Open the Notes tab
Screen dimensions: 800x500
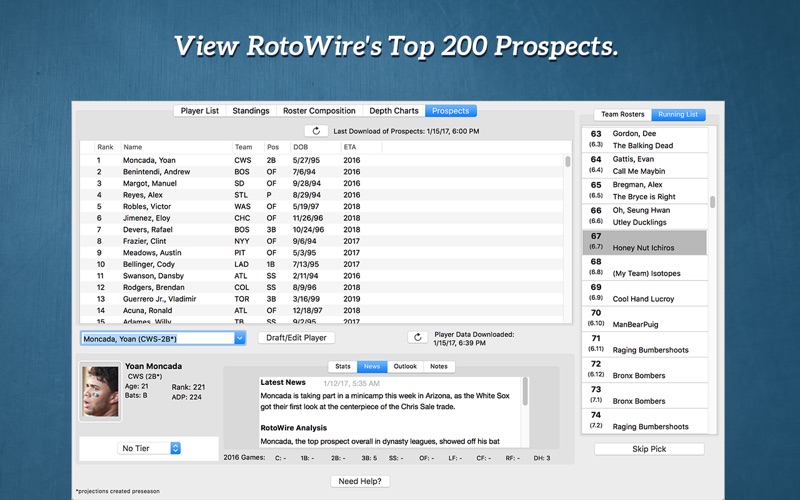click(x=439, y=366)
